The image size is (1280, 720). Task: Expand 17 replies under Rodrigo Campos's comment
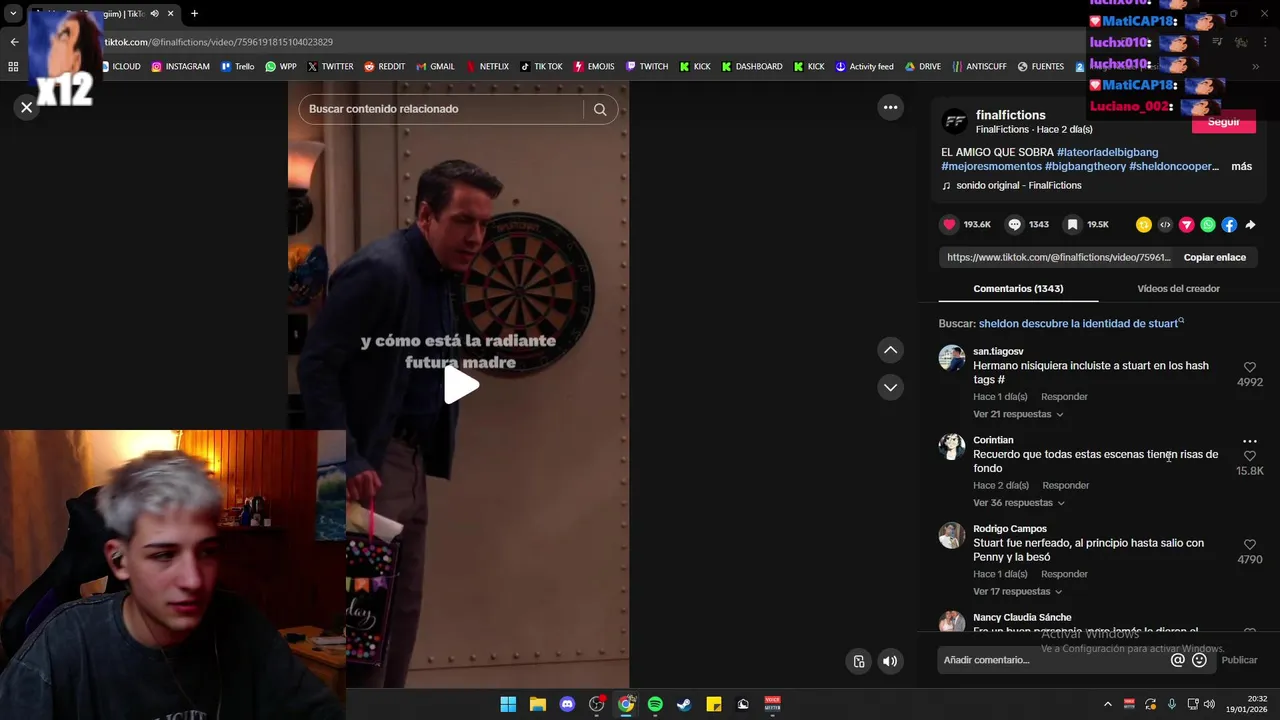click(1018, 592)
